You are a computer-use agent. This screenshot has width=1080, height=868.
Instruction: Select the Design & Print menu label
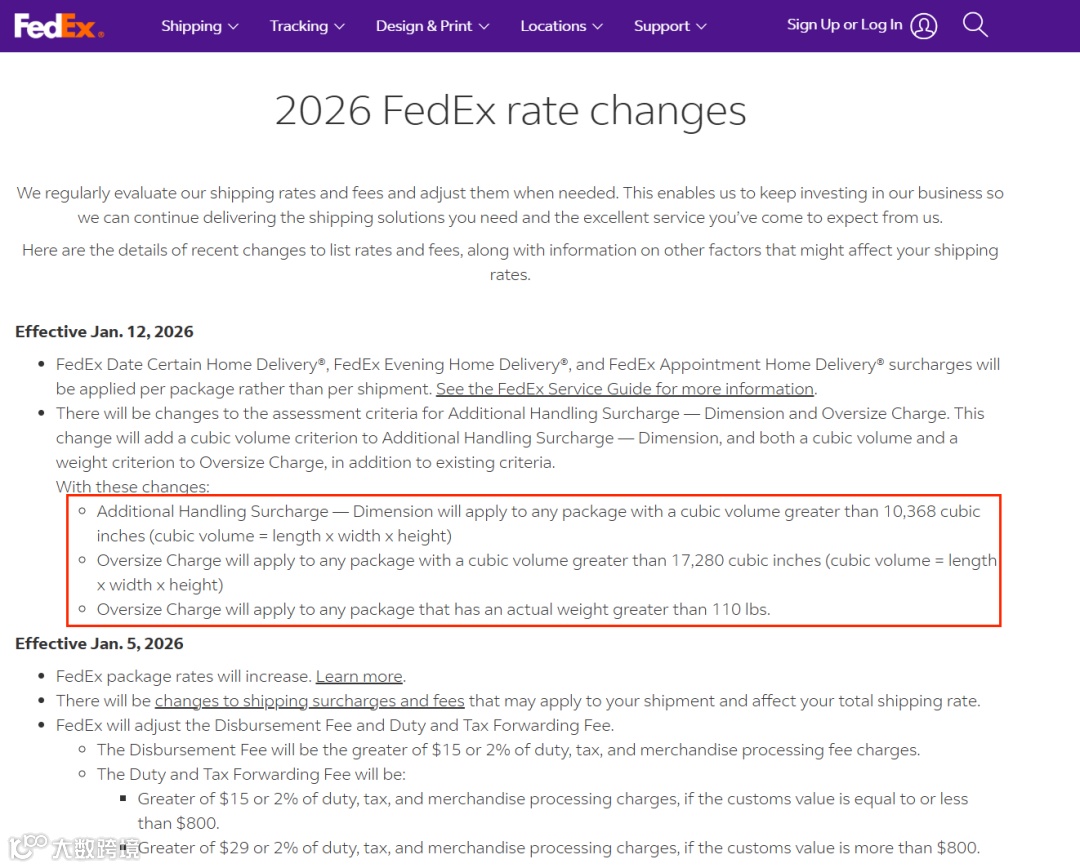point(424,26)
